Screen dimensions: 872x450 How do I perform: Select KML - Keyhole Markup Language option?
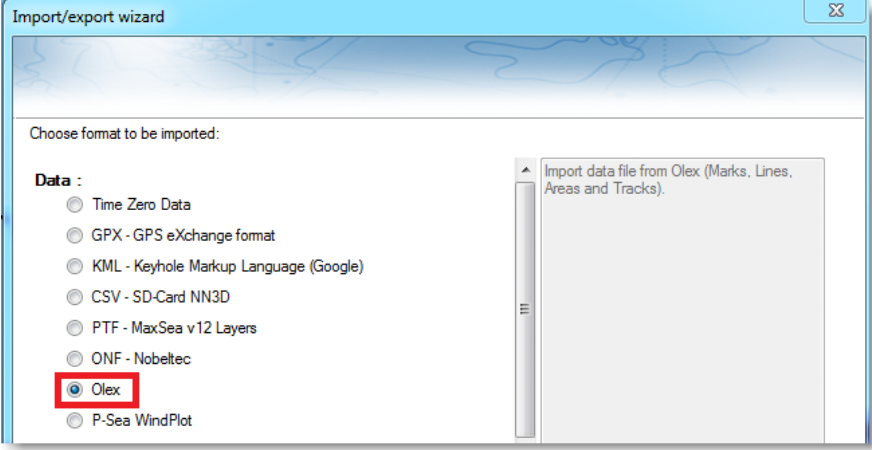coord(74,267)
